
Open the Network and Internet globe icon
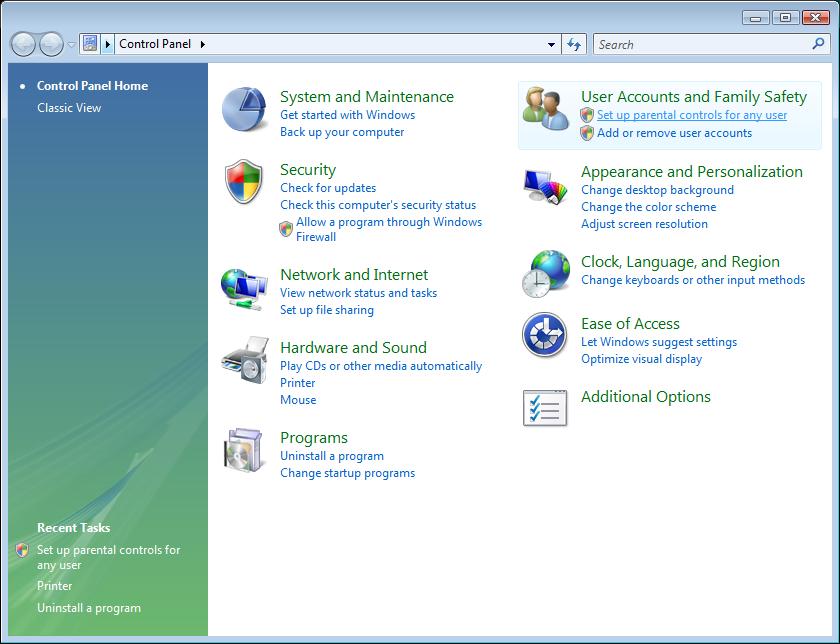coord(244,289)
